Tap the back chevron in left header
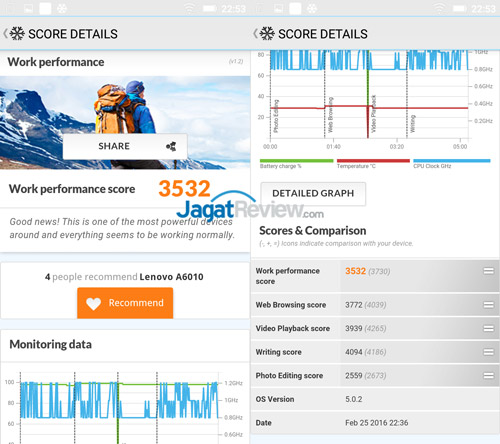This screenshot has width=500, height=444. tap(5, 34)
